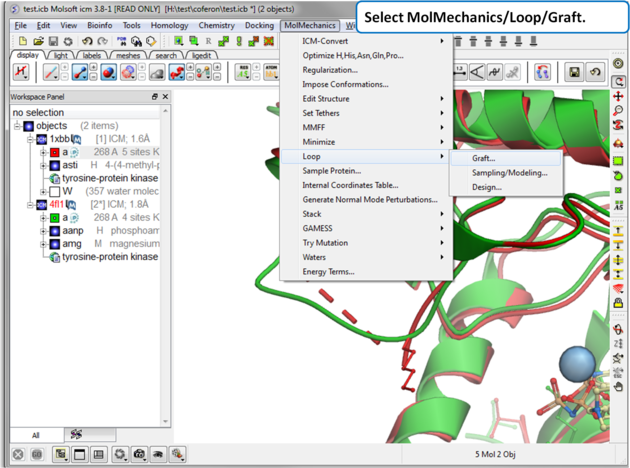Toggle the red display box for 1xbb chain a
This screenshot has width=630, height=468.
tap(55, 153)
